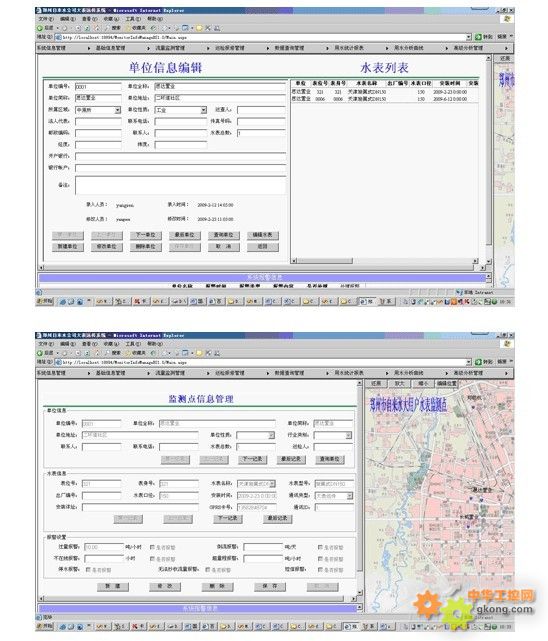
Task: Click 最后单位 button
Action: (x=184, y=235)
